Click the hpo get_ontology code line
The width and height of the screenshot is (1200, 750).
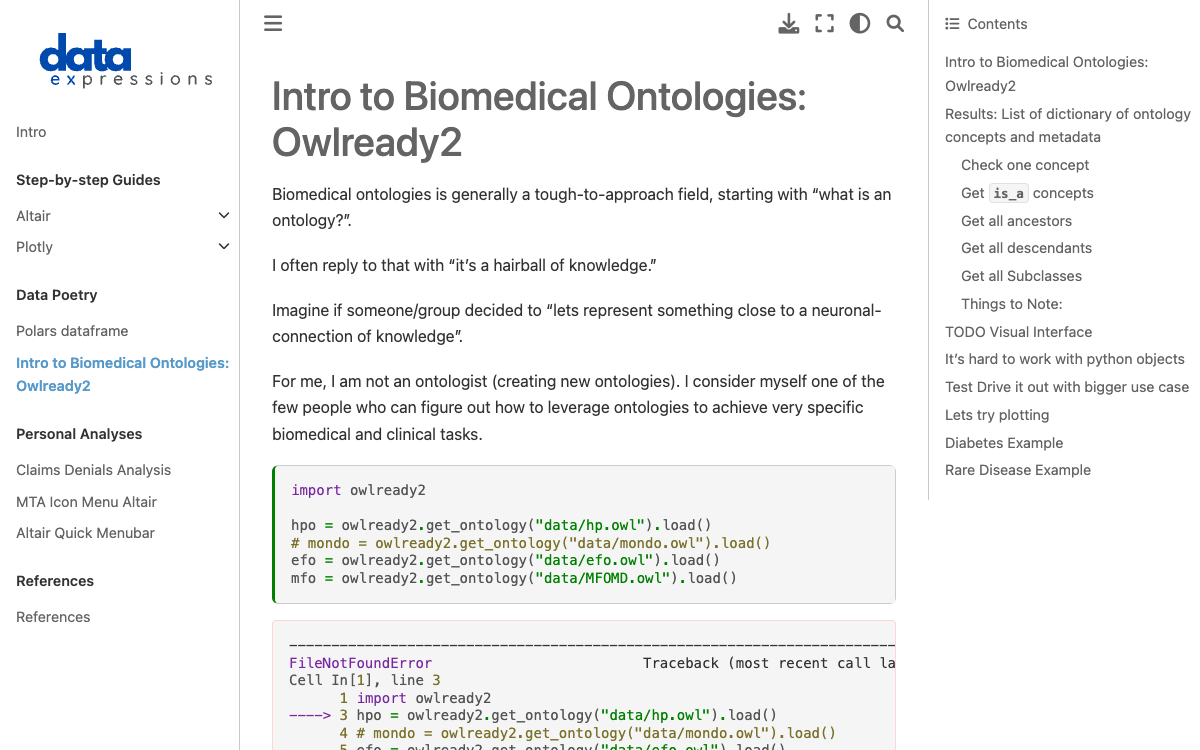pos(501,525)
